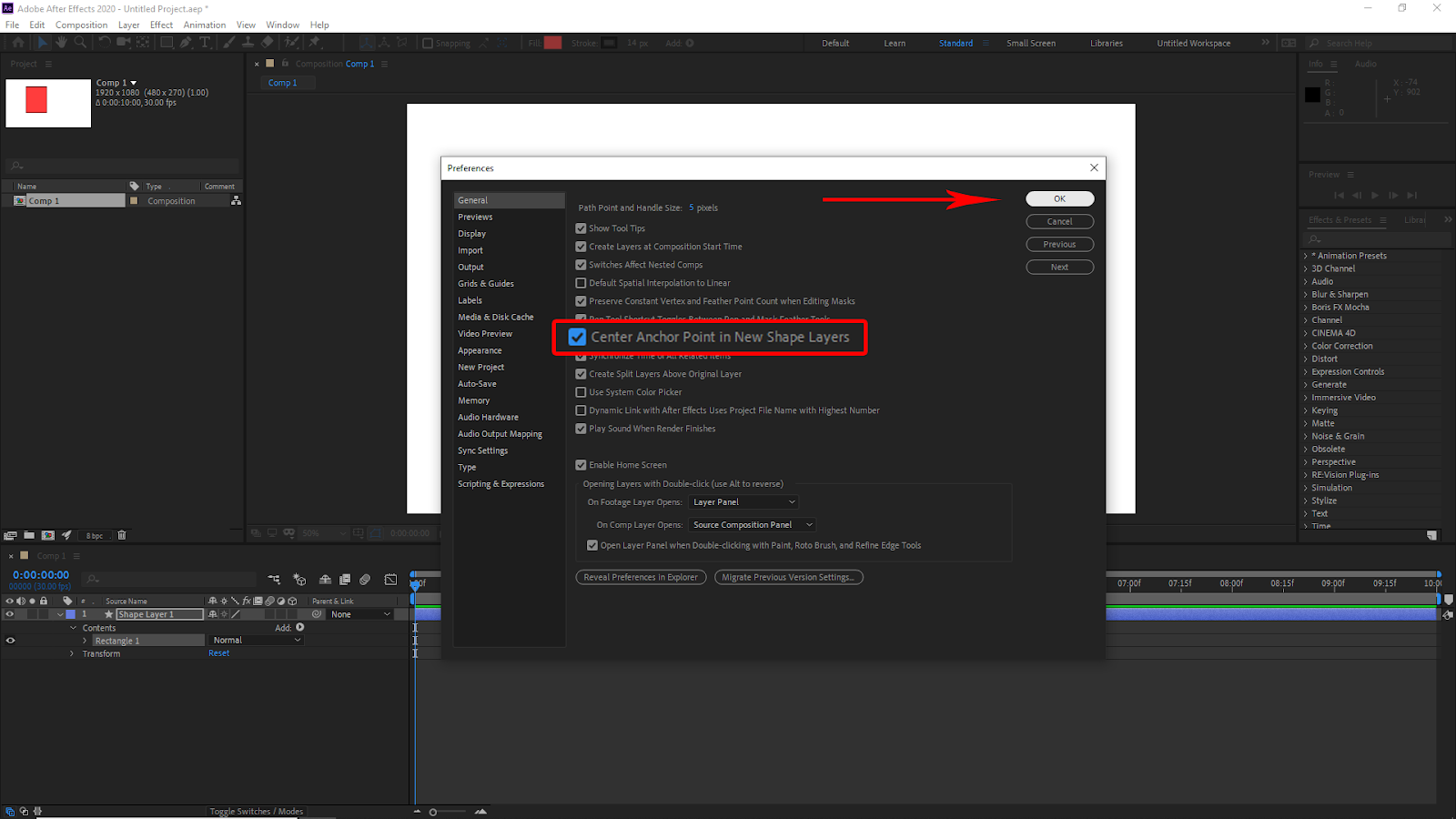Screen dimensions: 1456x819
Task: Click Reveal Preferences in Explorer button
Action: pos(641,577)
